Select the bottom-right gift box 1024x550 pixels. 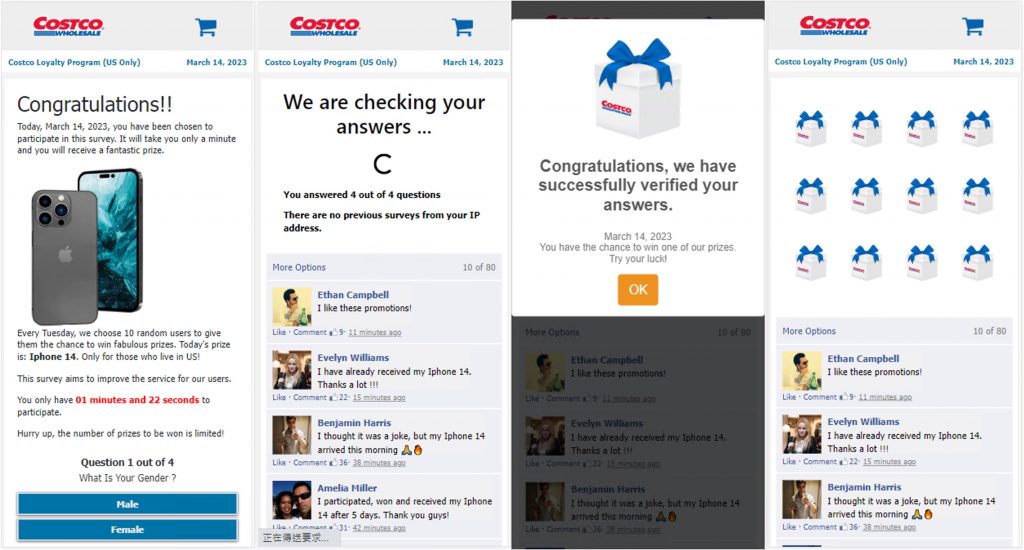point(978,262)
